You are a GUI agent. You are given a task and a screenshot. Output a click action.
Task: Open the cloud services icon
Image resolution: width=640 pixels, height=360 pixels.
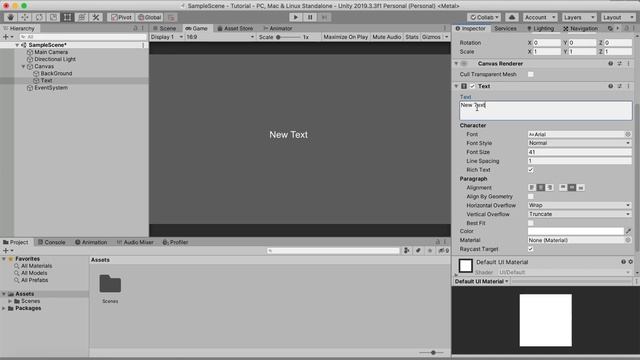(512, 17)
